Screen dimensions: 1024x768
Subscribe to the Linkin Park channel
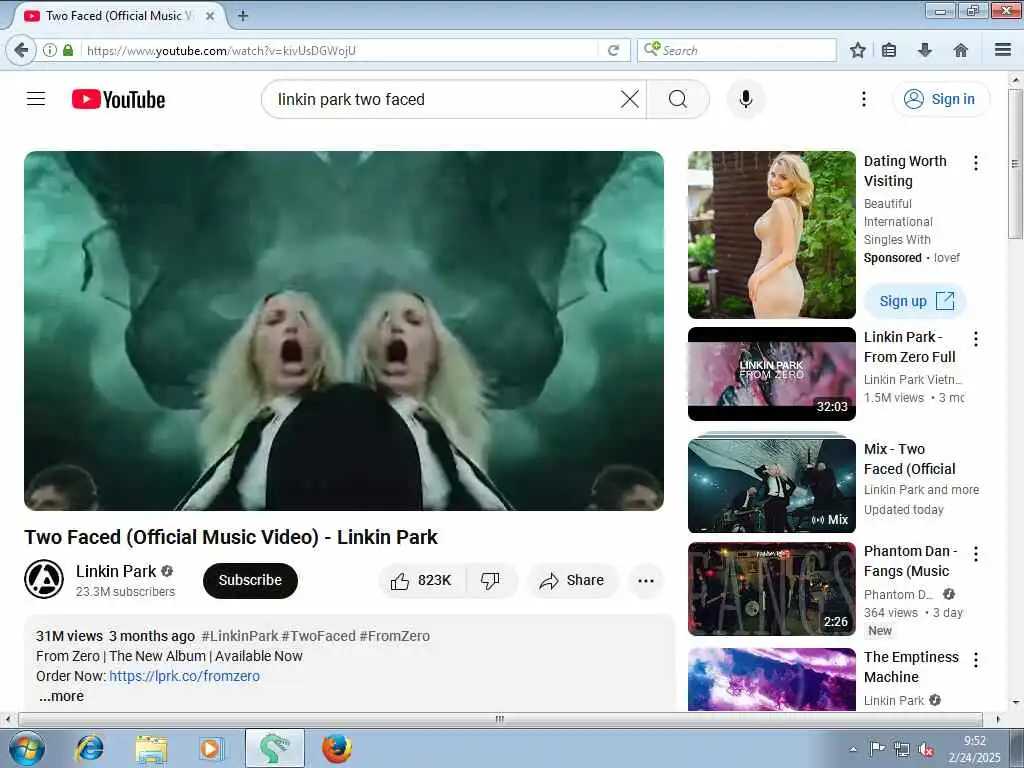pos(250,581)
